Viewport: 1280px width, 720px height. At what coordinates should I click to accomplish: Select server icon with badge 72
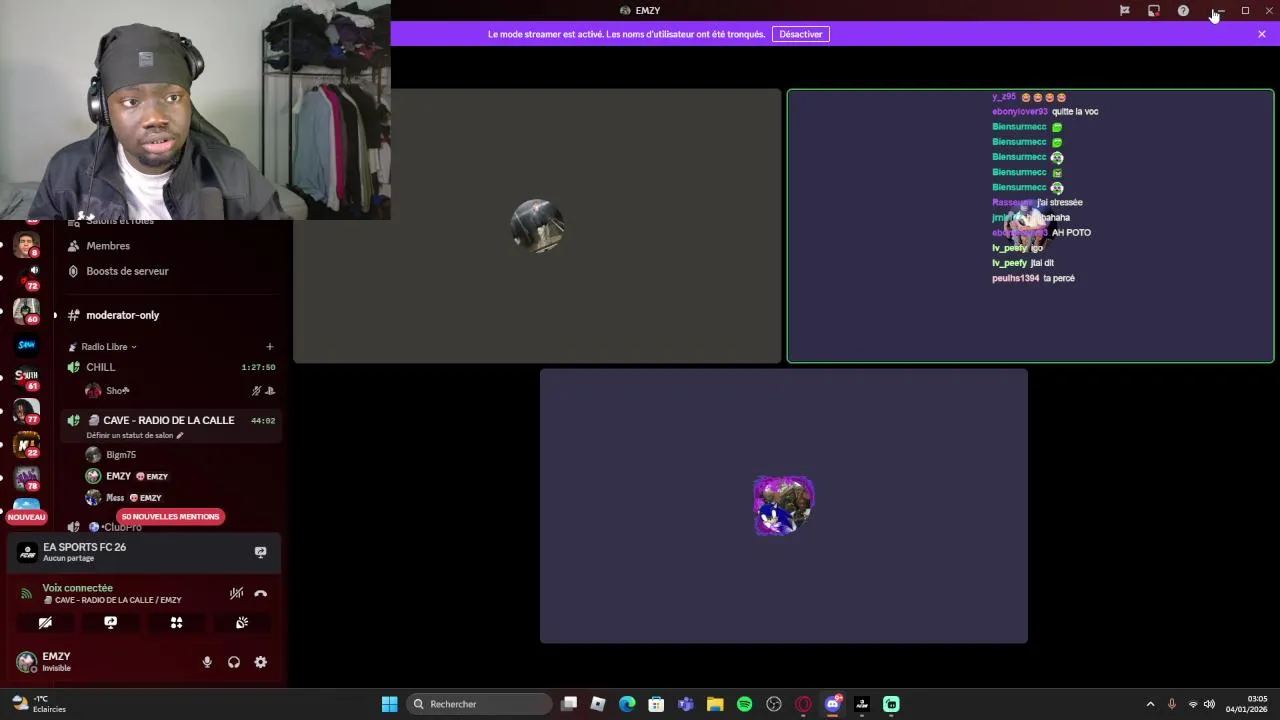pyautogui.click(x=27, y=277)
